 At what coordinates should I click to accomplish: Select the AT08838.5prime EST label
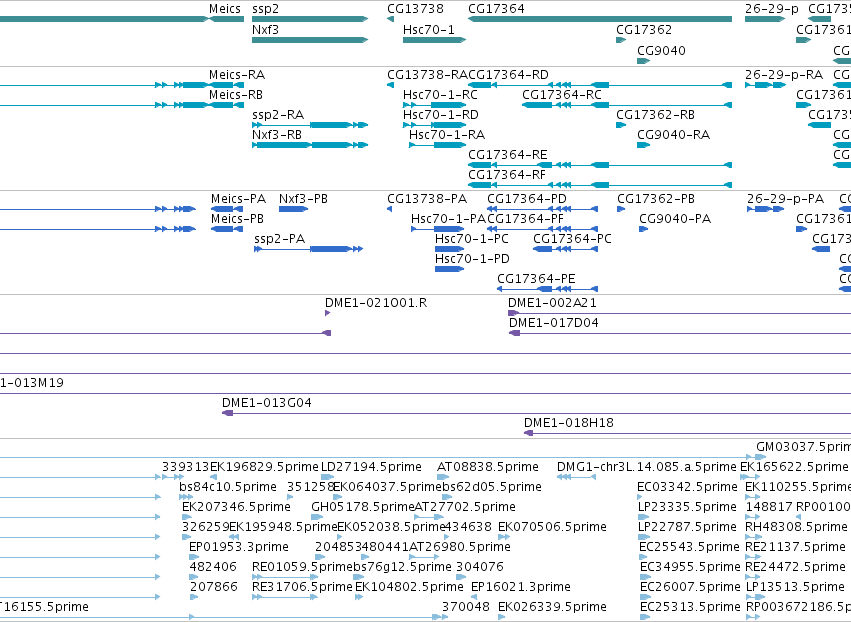click(487, 467)
